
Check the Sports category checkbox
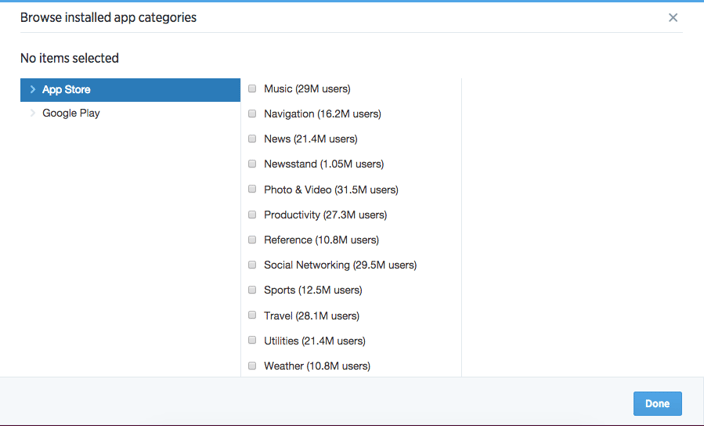(x=252, y=290)
